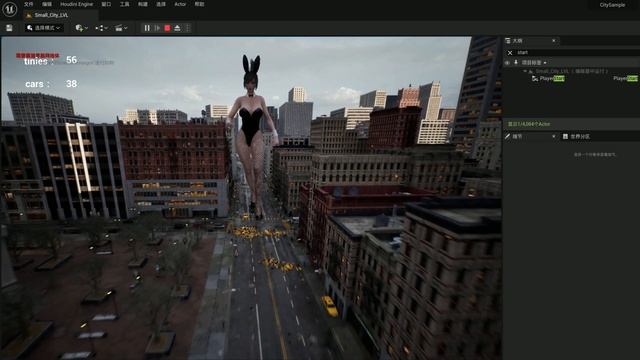The width and height of the screenshot is (640, 360).
Task: Open the 文件 (File) menu
Action: coord(29,4)
